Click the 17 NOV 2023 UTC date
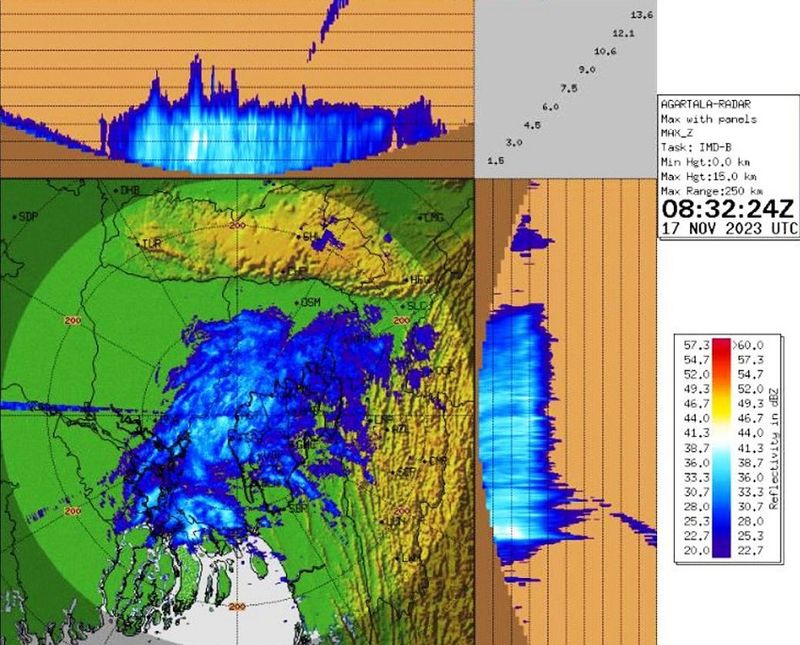This screenshot has width=800, height=645. pyautogui.click(x=728, y=228)
